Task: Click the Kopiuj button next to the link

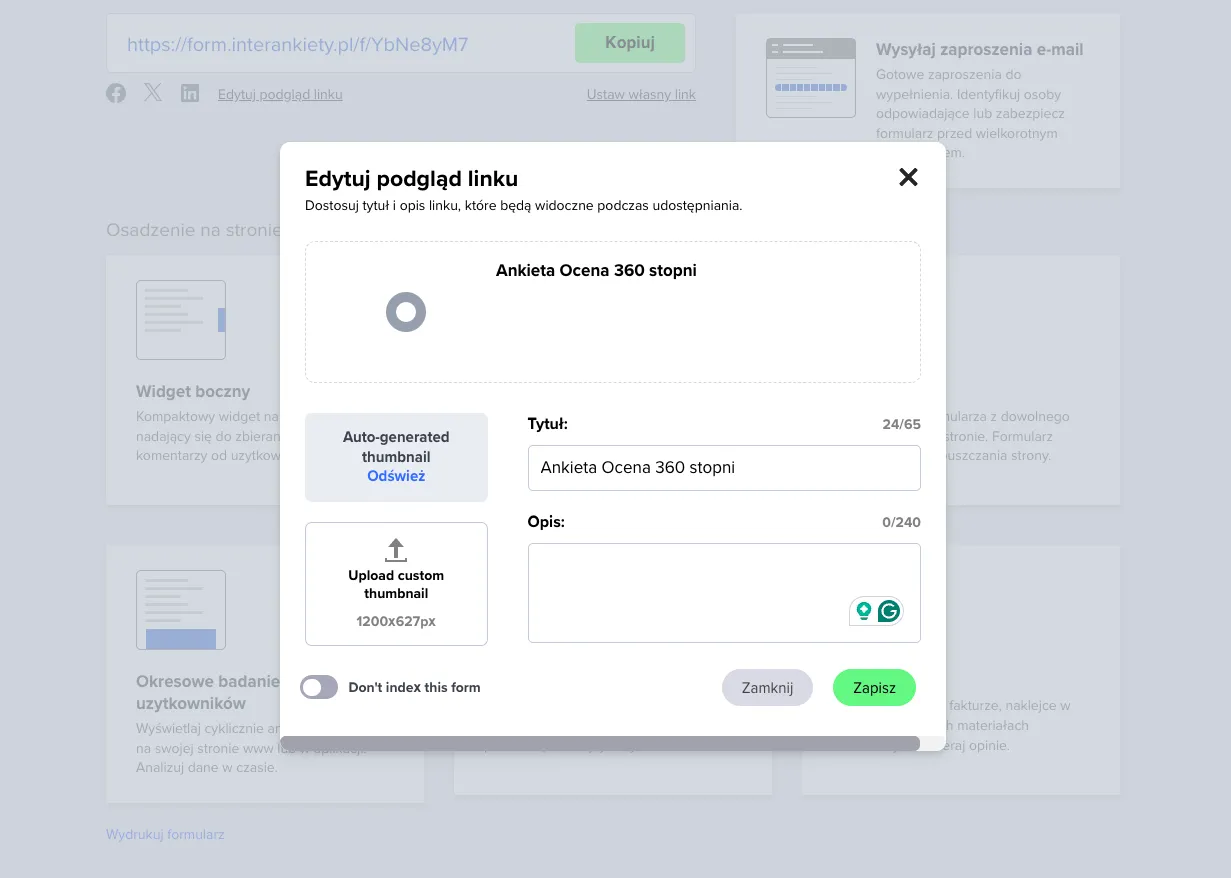Action: (630, 43)
